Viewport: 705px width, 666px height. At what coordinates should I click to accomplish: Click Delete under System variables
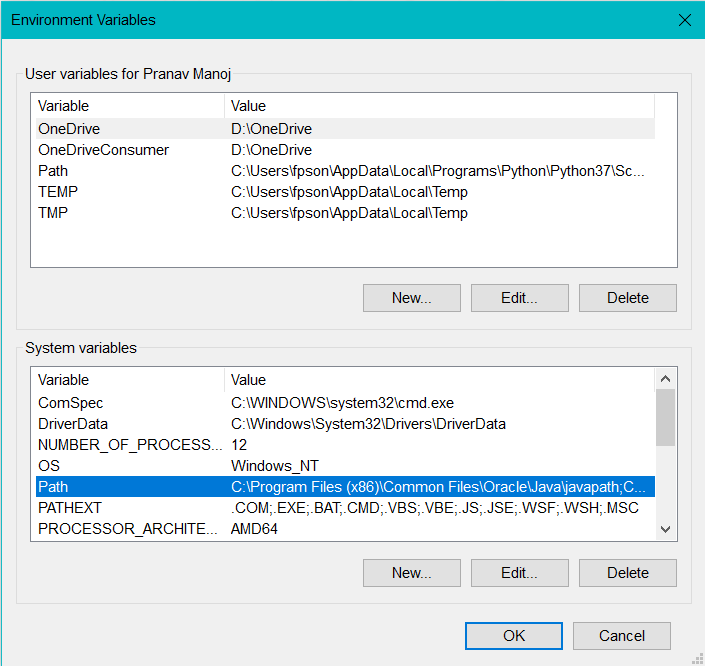627,573
